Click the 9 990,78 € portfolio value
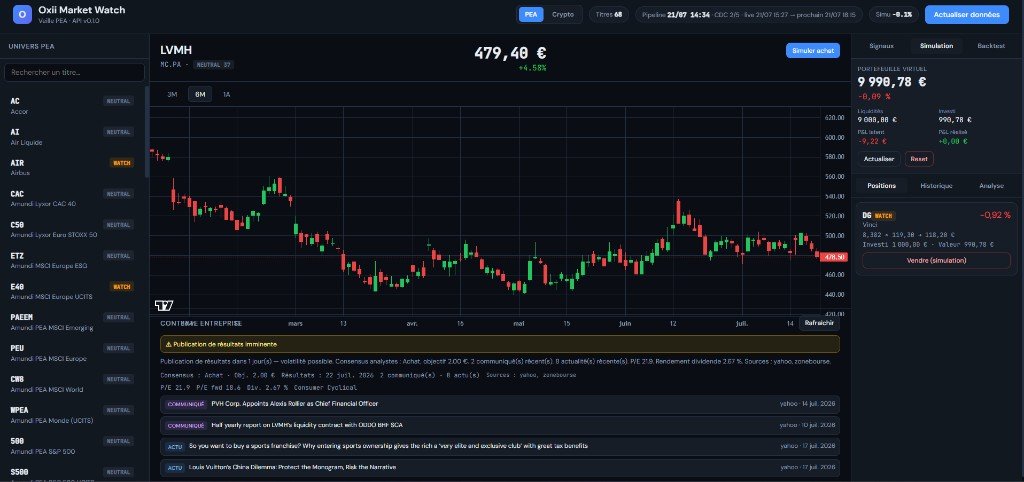Screen dimensions: 1024x482 pos(891,82)
